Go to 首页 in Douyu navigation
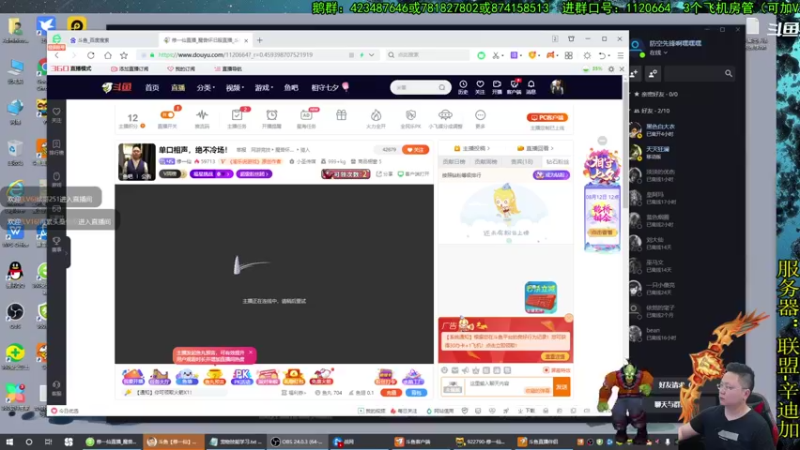This screenshot has height=450, width=800. point(152,88)
